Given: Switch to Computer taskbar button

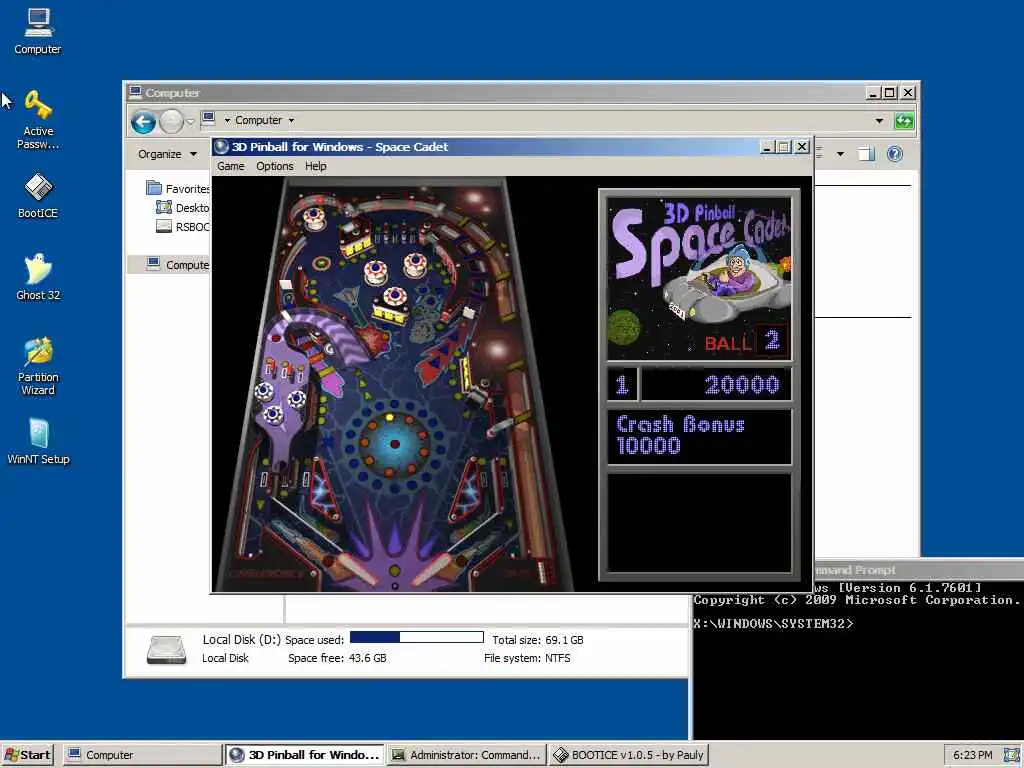Looking at the screenshot, I should [142, 755].
